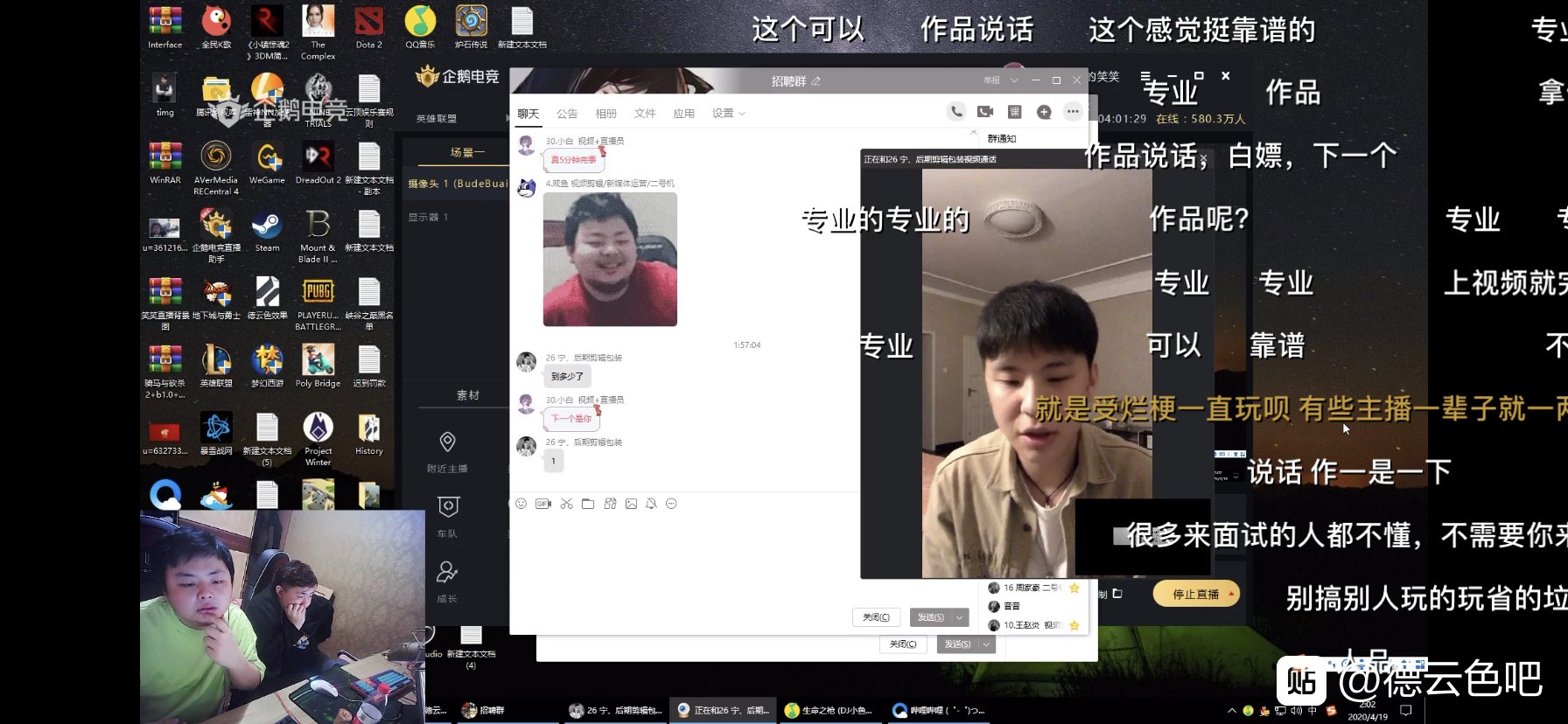This screenshot has width=1568, height=724.
Task: Click 举报 report link in title bar
Action: point(991,80)
